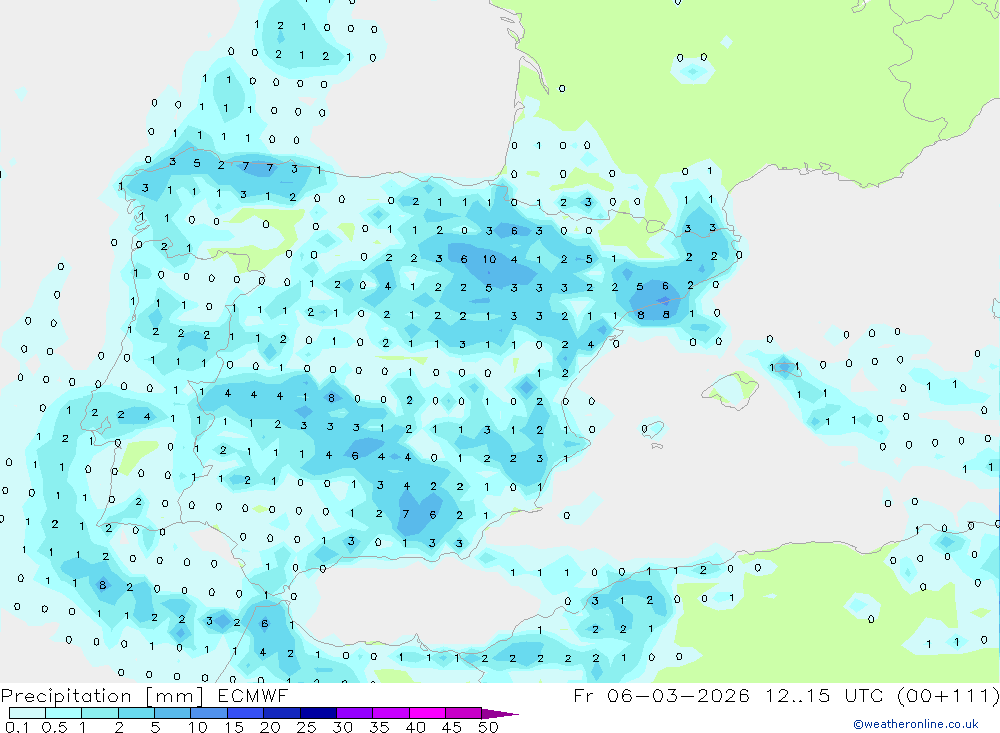Pick the 30–35 mm legend swatch
This screenshot has width=1000, height=733.
point(354,713)
